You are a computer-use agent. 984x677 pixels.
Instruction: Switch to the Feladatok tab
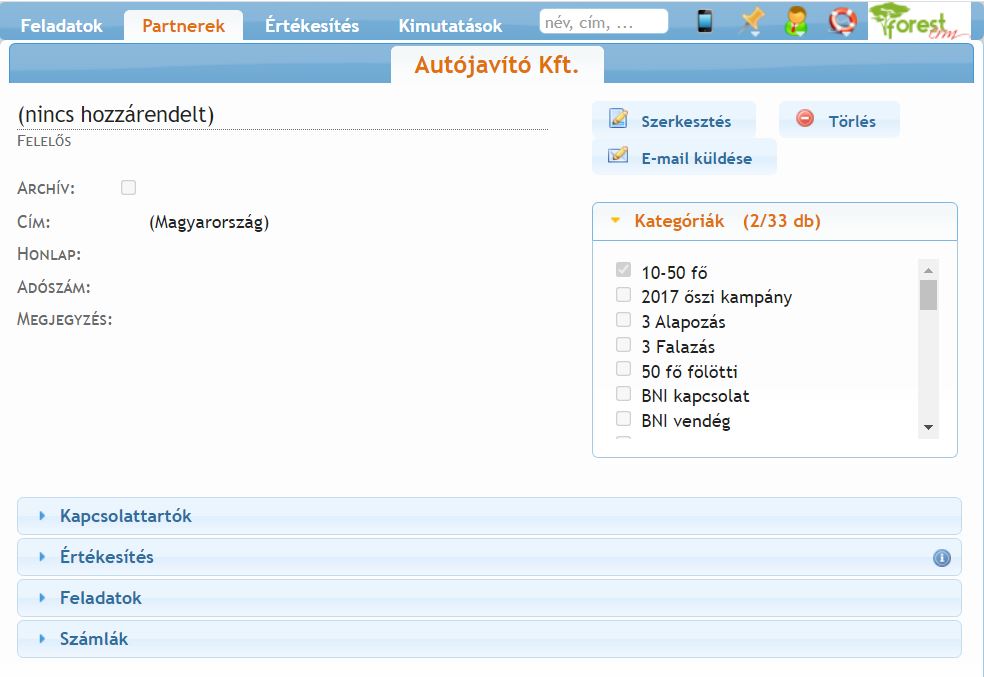click(62, 26)
